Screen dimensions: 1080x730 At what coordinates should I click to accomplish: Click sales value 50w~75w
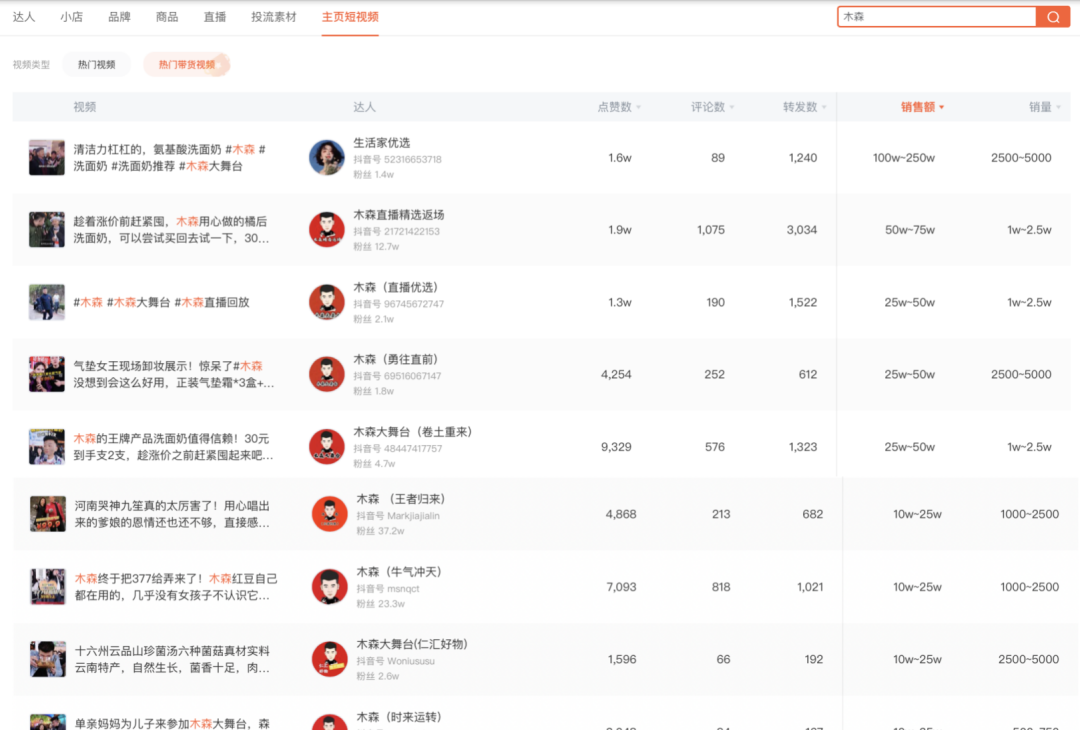(910, 229)
